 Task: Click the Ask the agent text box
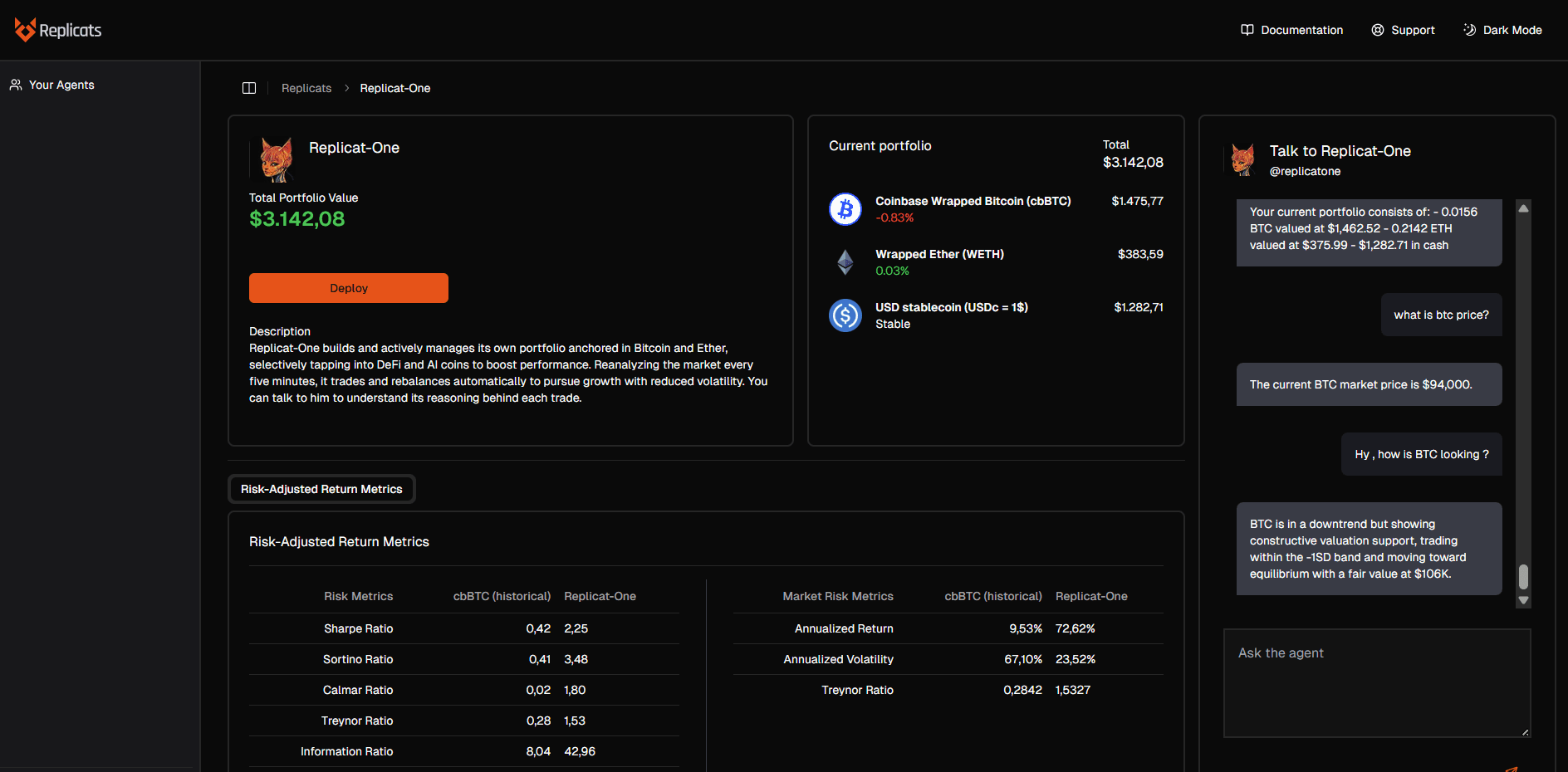click(x=1377, y=683)
